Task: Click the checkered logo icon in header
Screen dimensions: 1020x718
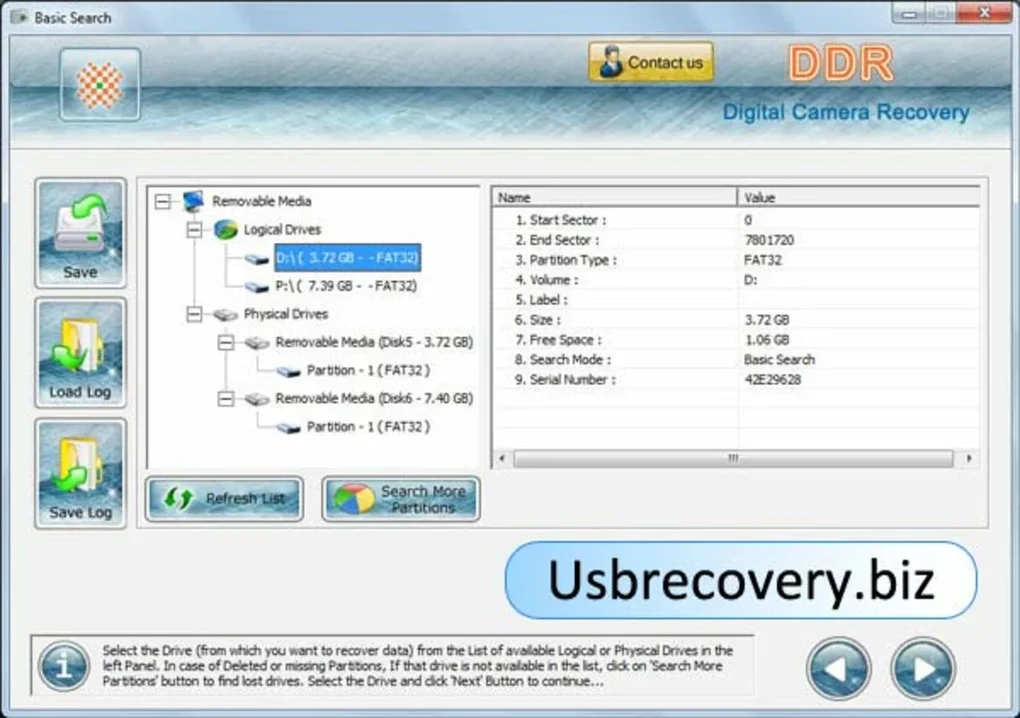Action: (x=100, y=85)
